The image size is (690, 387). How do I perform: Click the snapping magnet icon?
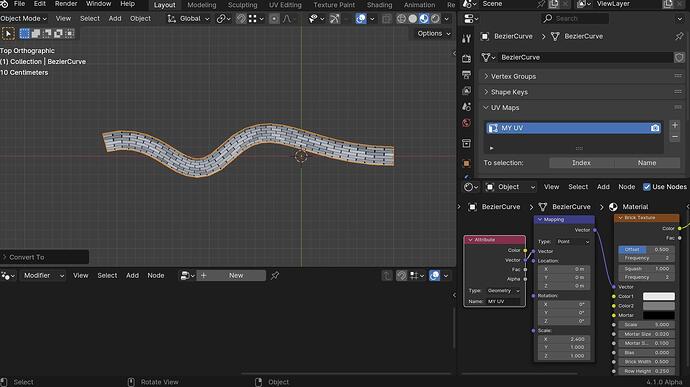(241, 18)
